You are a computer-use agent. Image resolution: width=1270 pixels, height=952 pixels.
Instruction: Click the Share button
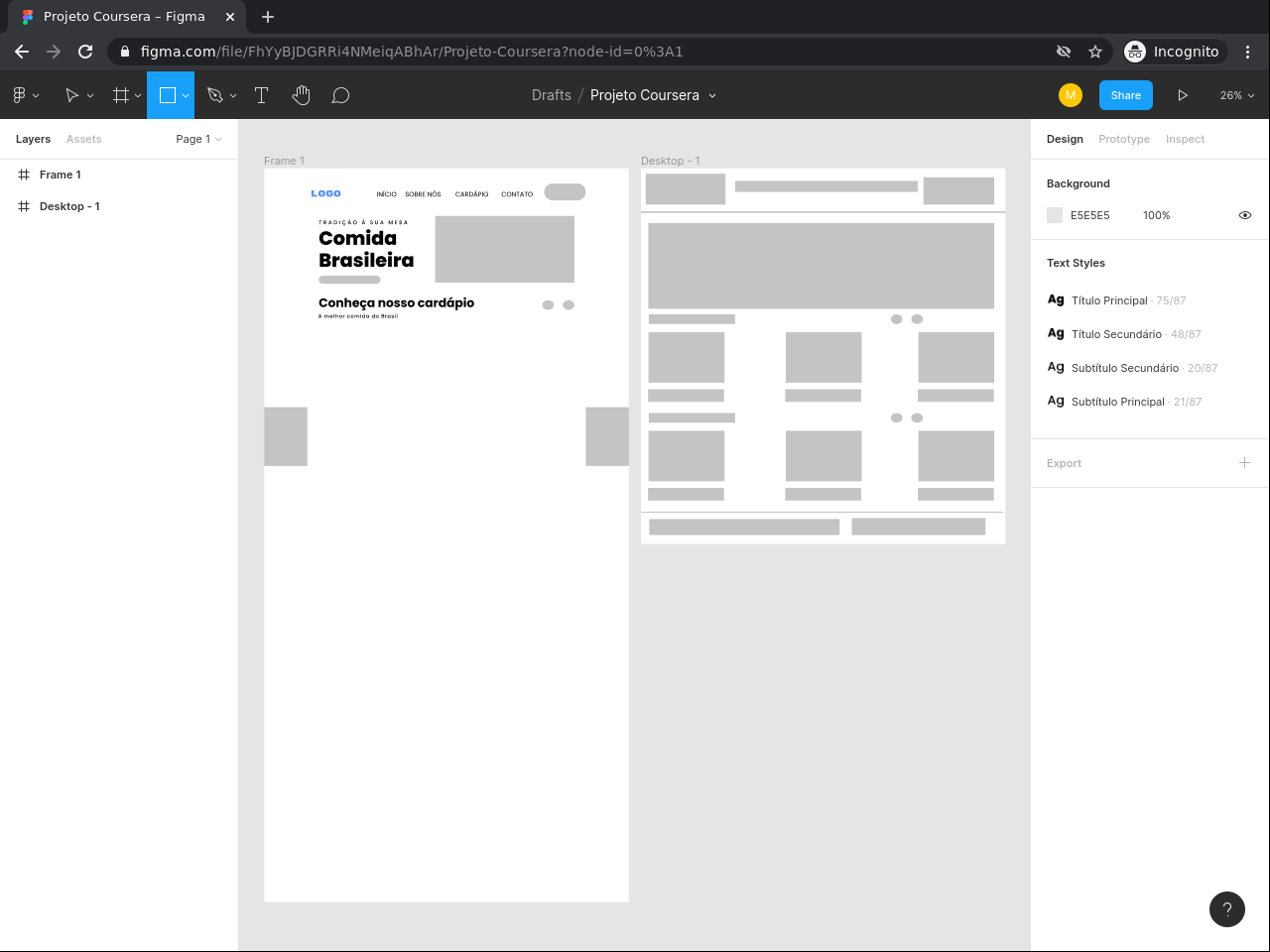coord(1126,95)
